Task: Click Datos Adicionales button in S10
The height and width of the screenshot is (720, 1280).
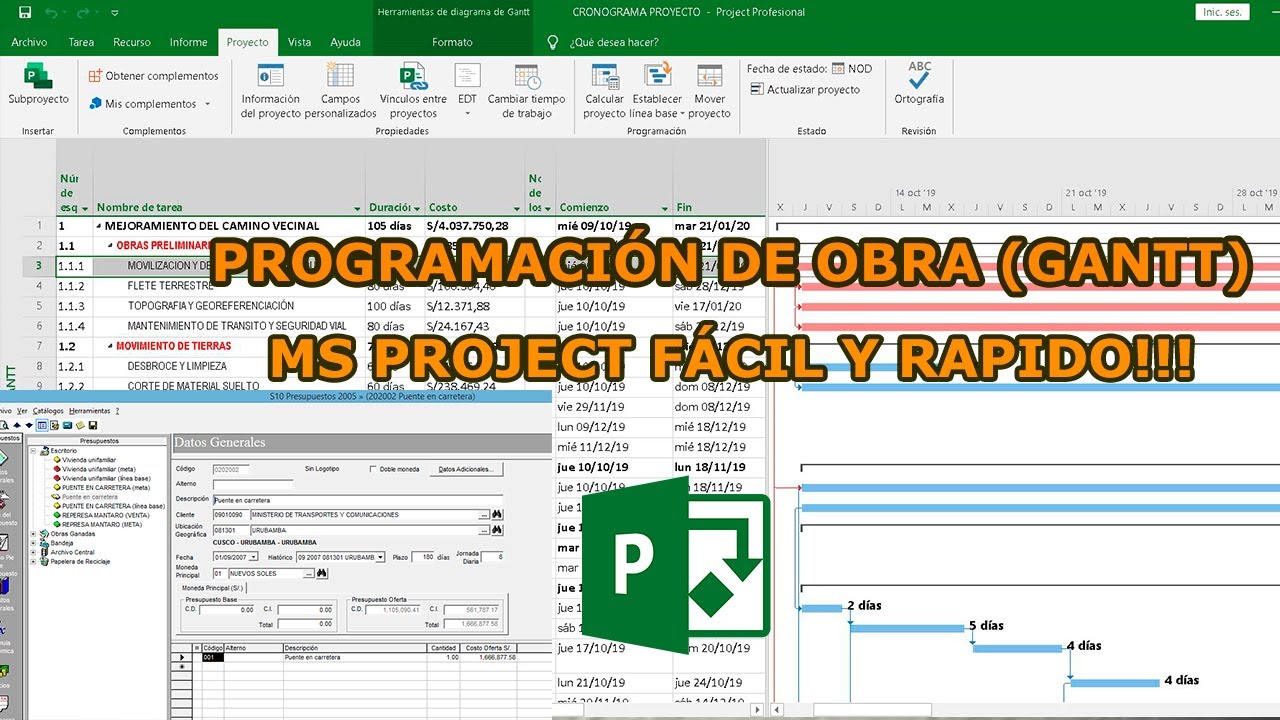Action: [466, 469]
